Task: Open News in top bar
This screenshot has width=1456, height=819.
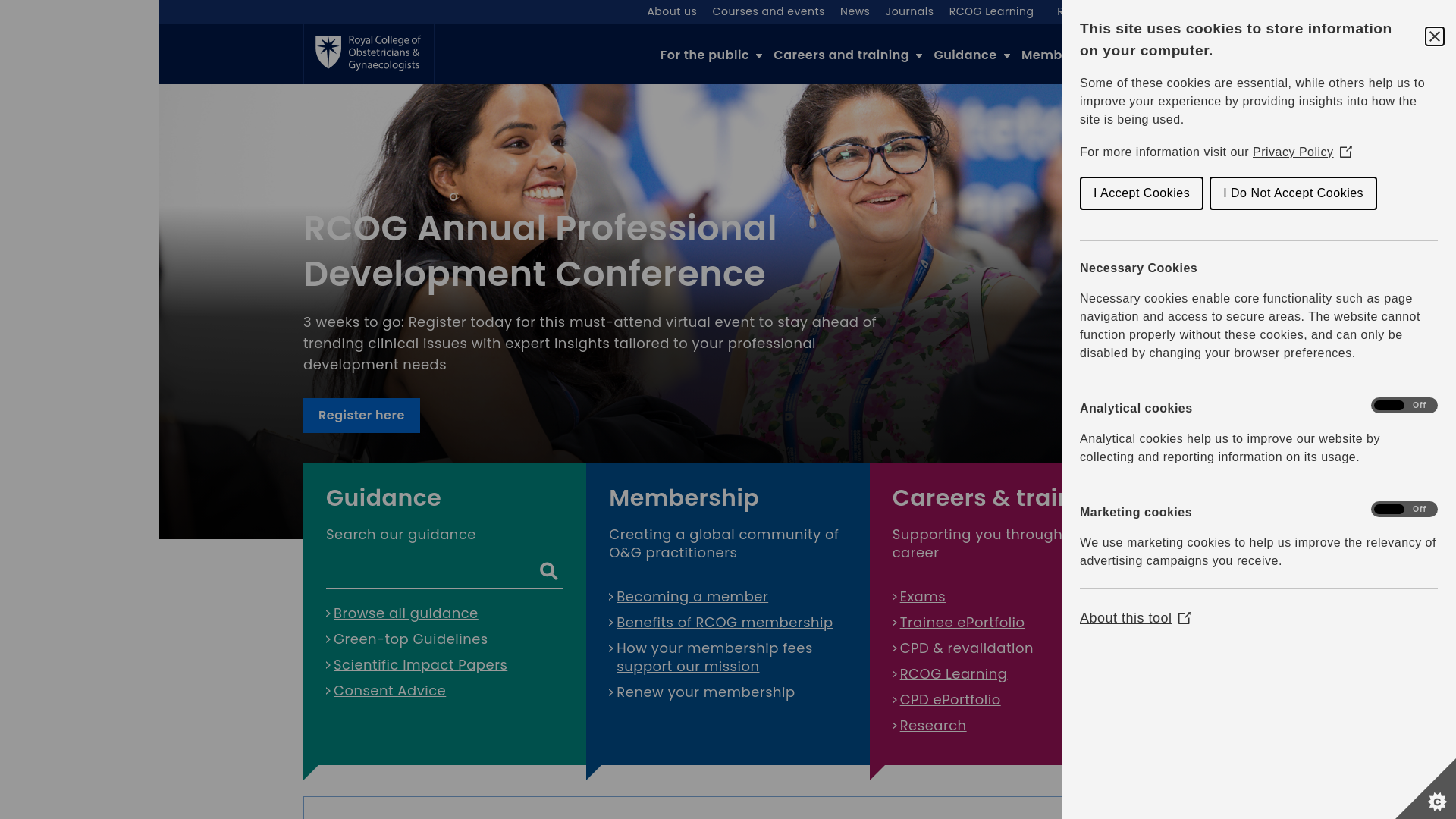Action: [855, 11]
